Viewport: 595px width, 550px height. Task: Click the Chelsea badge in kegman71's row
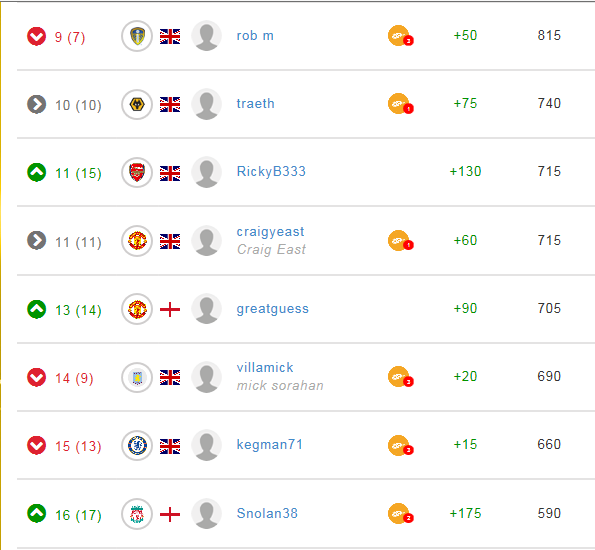137,446
